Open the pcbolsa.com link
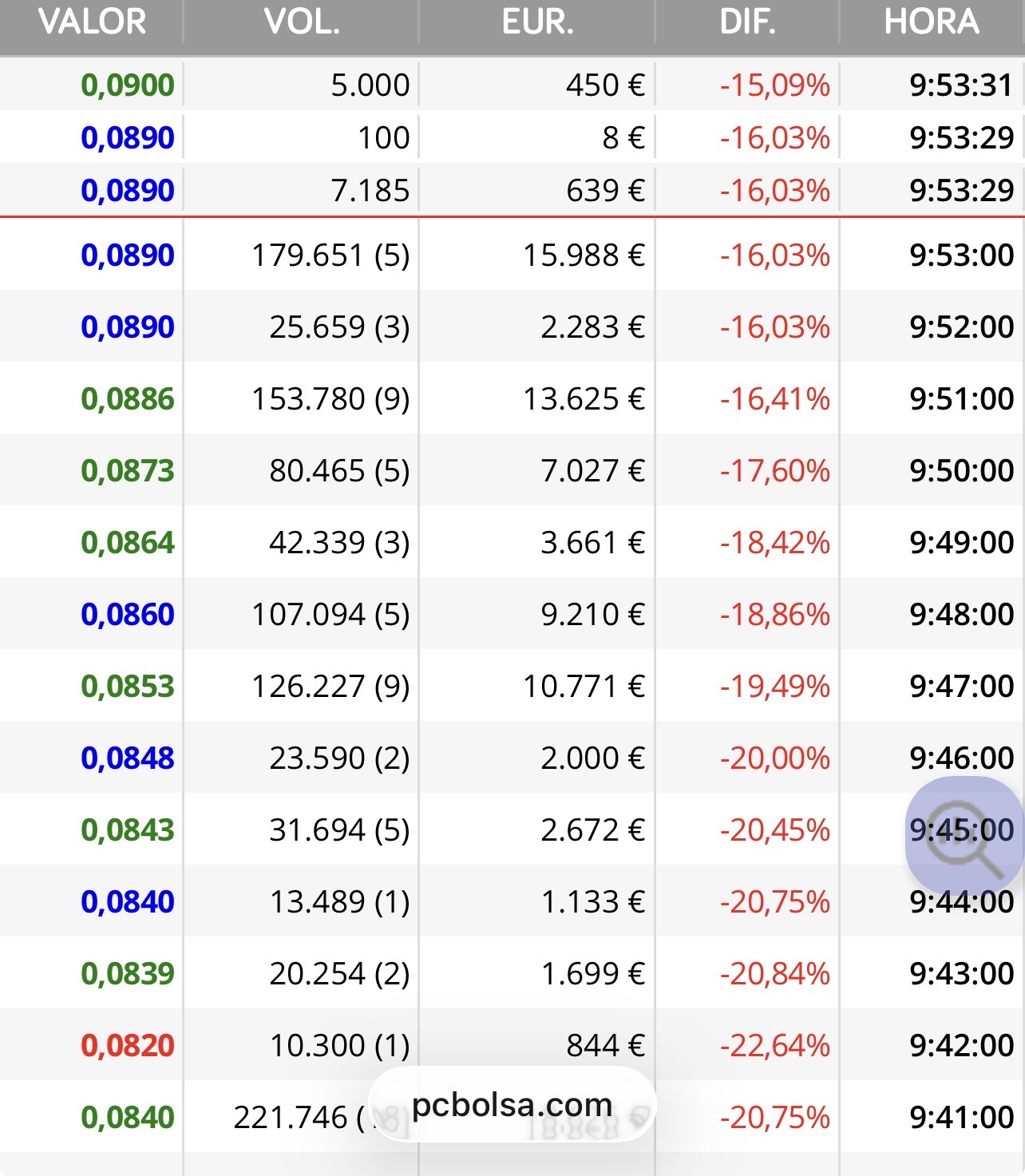1025x1176 pixels. click(512, 1106)
